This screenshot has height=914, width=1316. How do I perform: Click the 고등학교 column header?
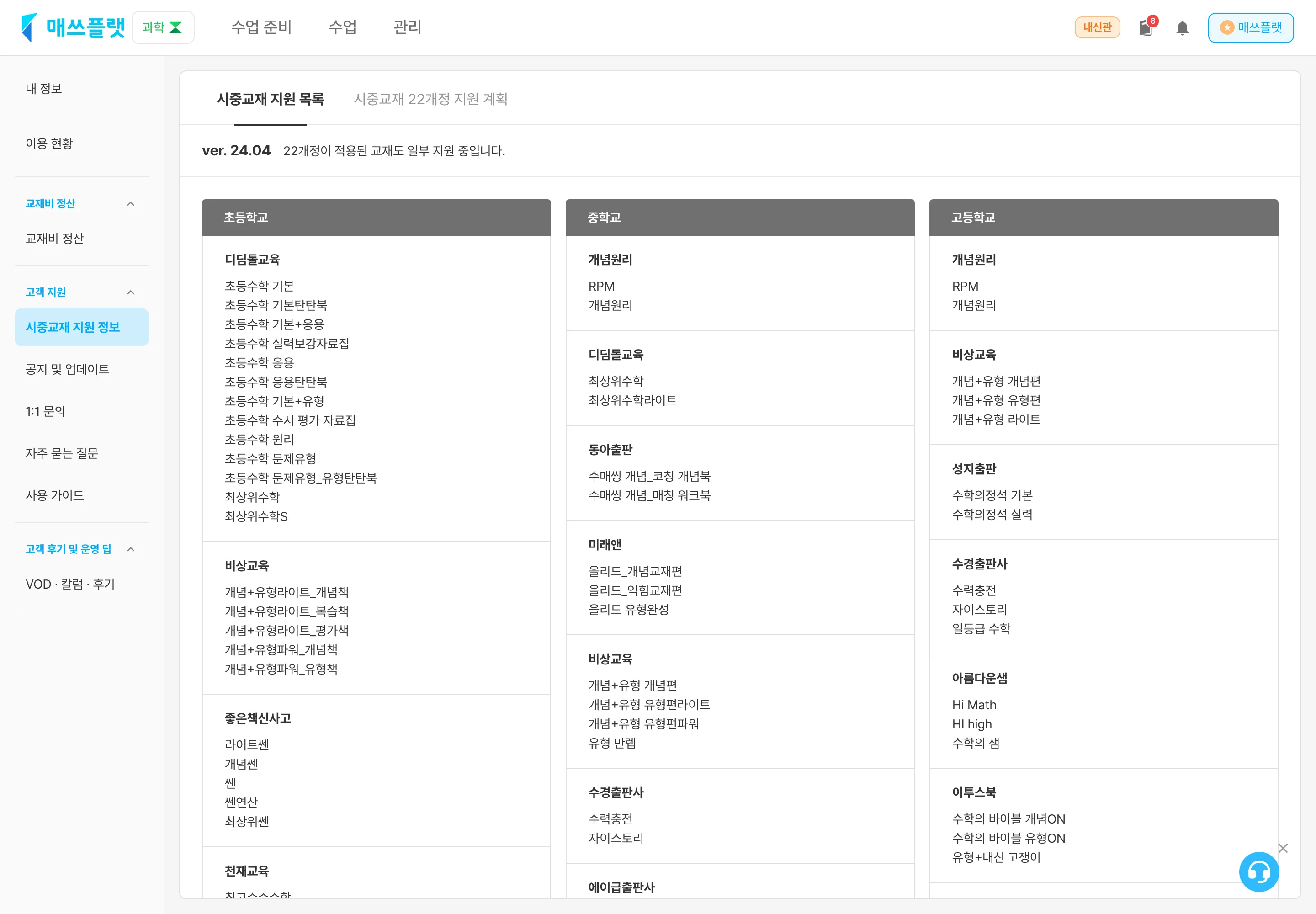point(1104,217)
